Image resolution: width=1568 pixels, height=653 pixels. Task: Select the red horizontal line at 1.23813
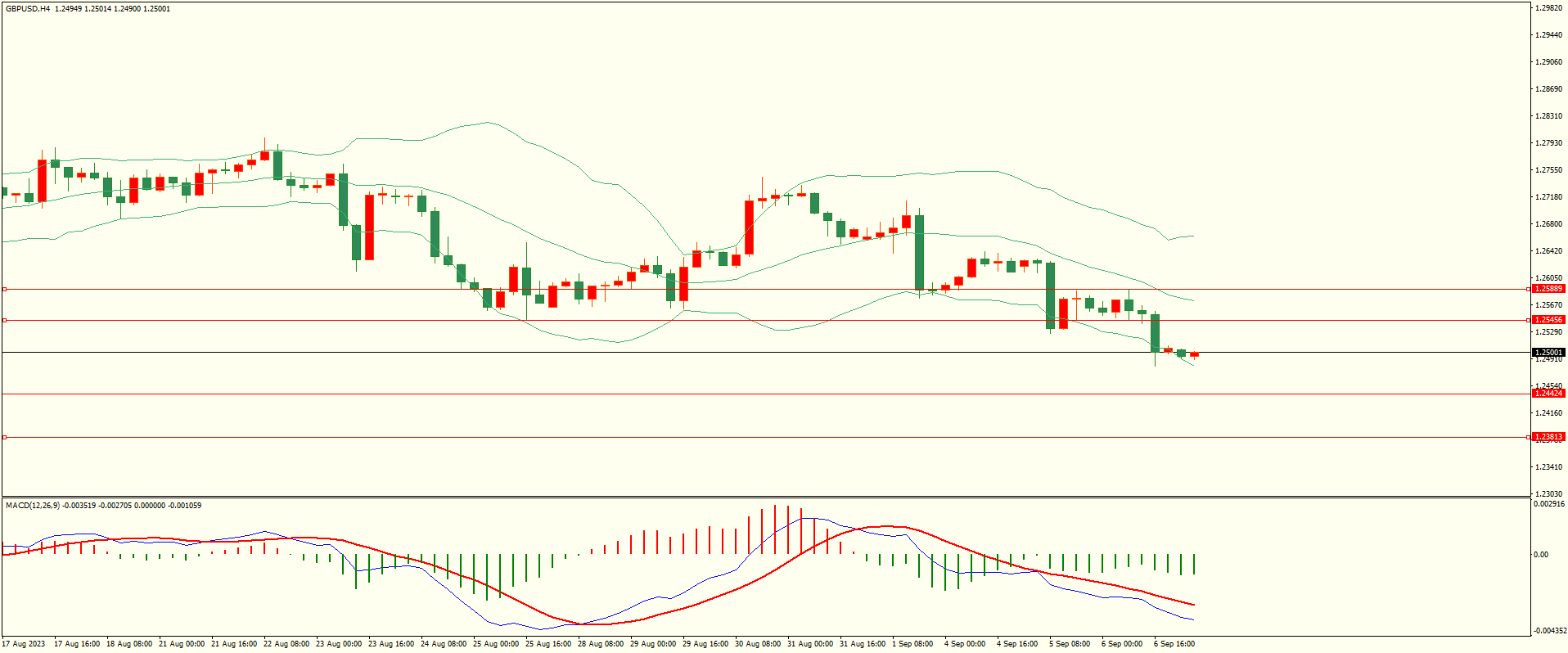click(x=765, y=437)
